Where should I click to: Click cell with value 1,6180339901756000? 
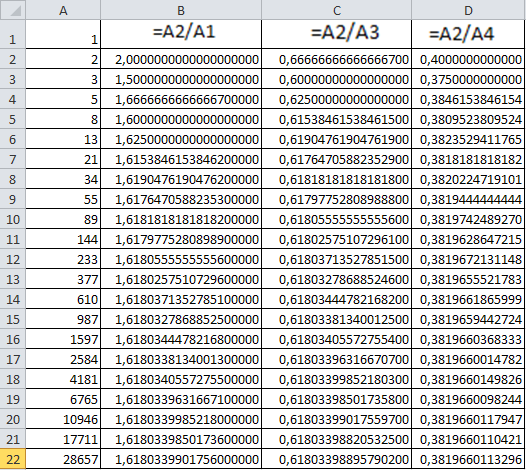click(x=181, y=459)
